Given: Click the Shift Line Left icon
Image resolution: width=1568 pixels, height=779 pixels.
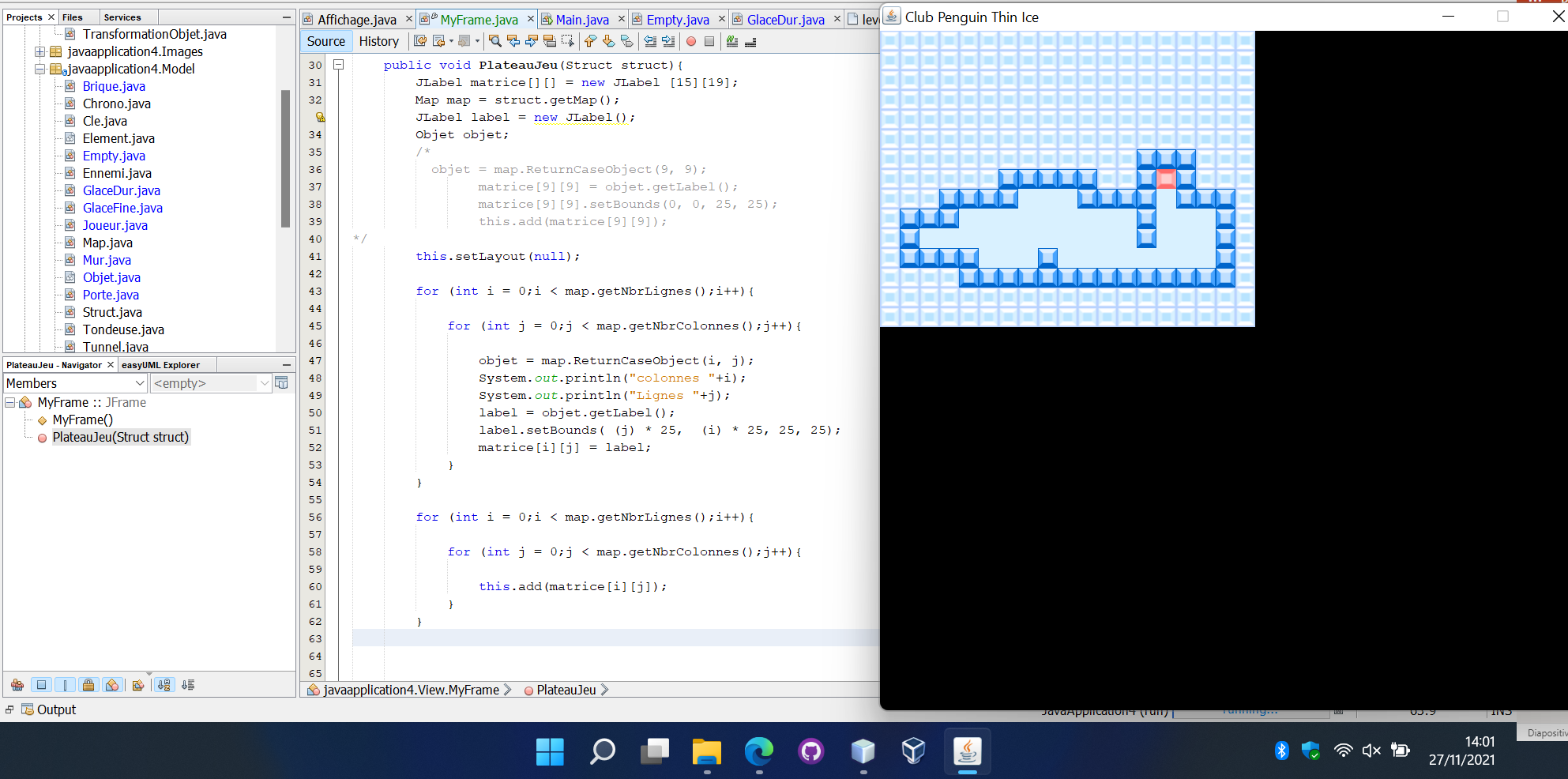Looking at the screenshot, I should pos(650,41).
